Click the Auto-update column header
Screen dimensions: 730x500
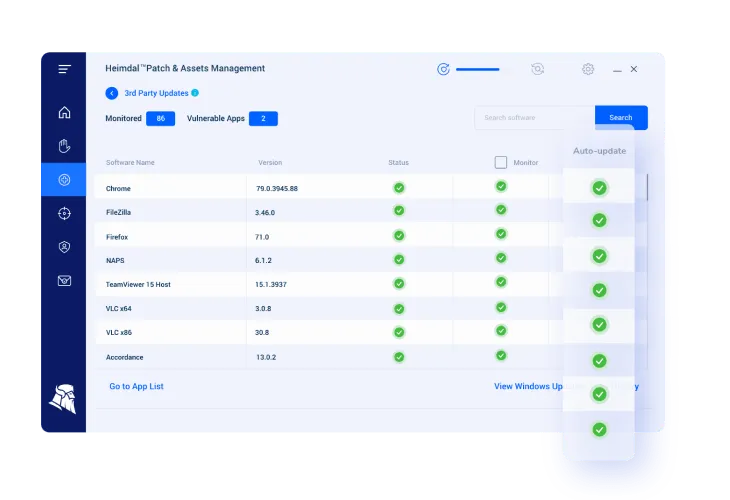[x=600, y=151]
